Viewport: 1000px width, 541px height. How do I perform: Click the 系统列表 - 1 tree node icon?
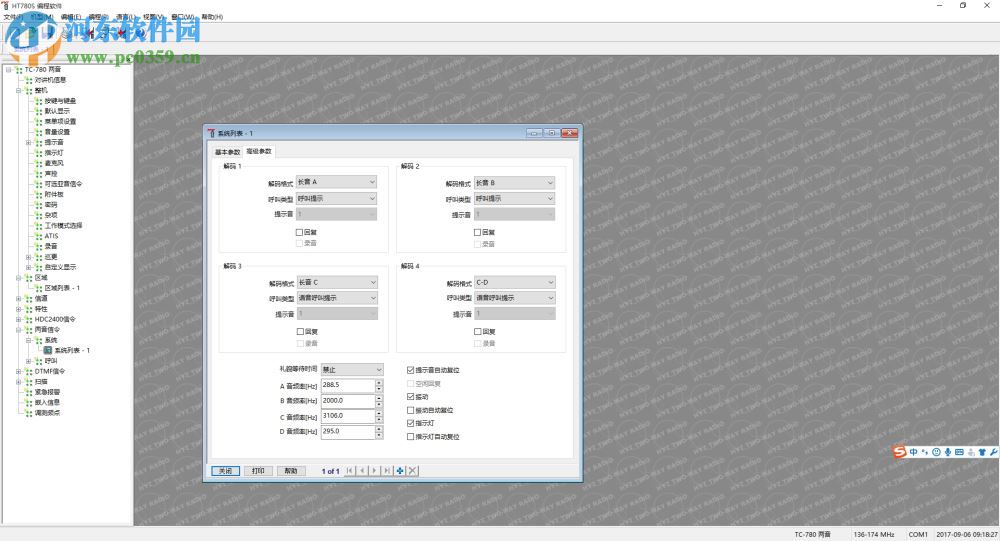pos(48,350)
